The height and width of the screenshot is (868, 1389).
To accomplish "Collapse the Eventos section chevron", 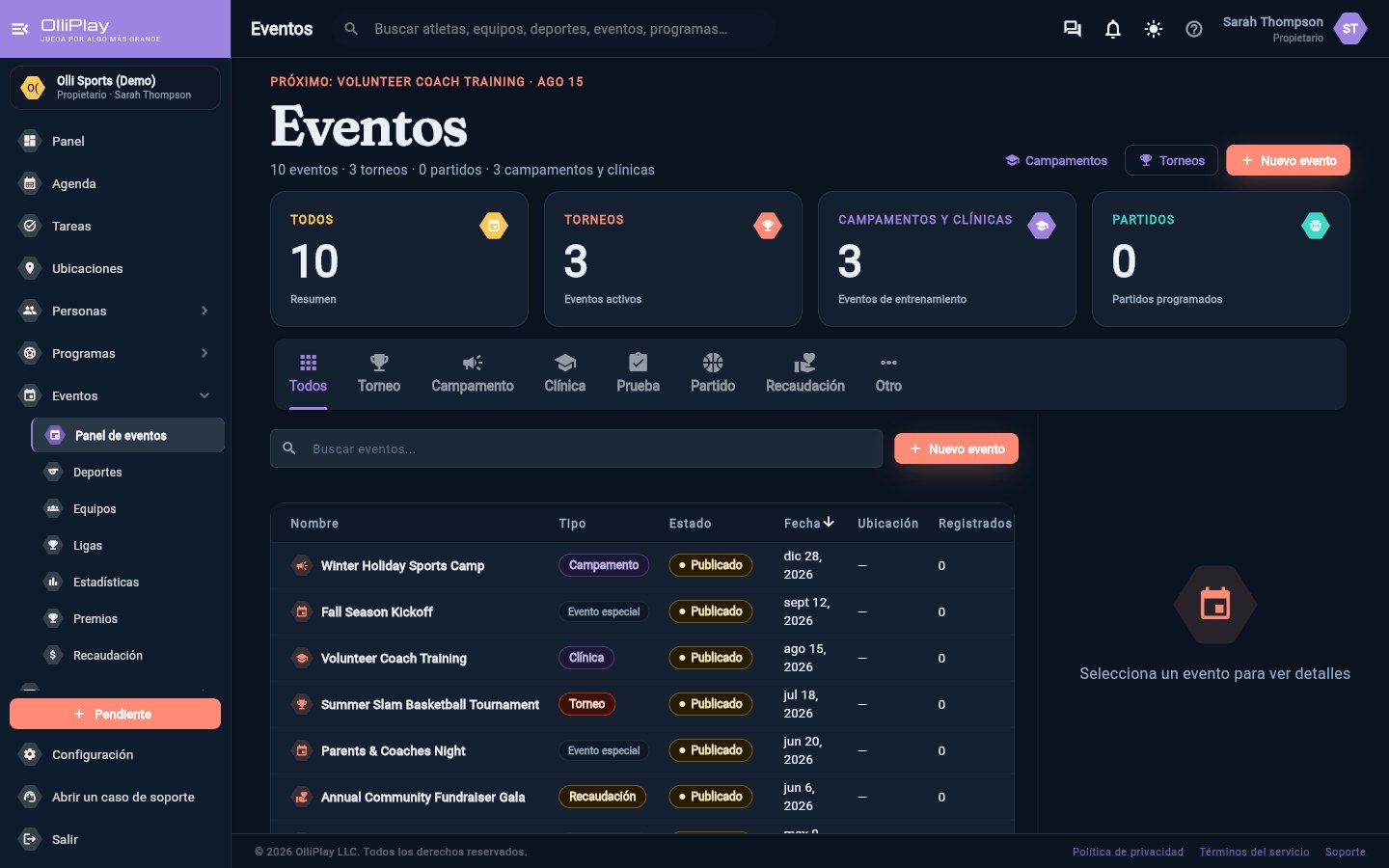I will 204,395.
